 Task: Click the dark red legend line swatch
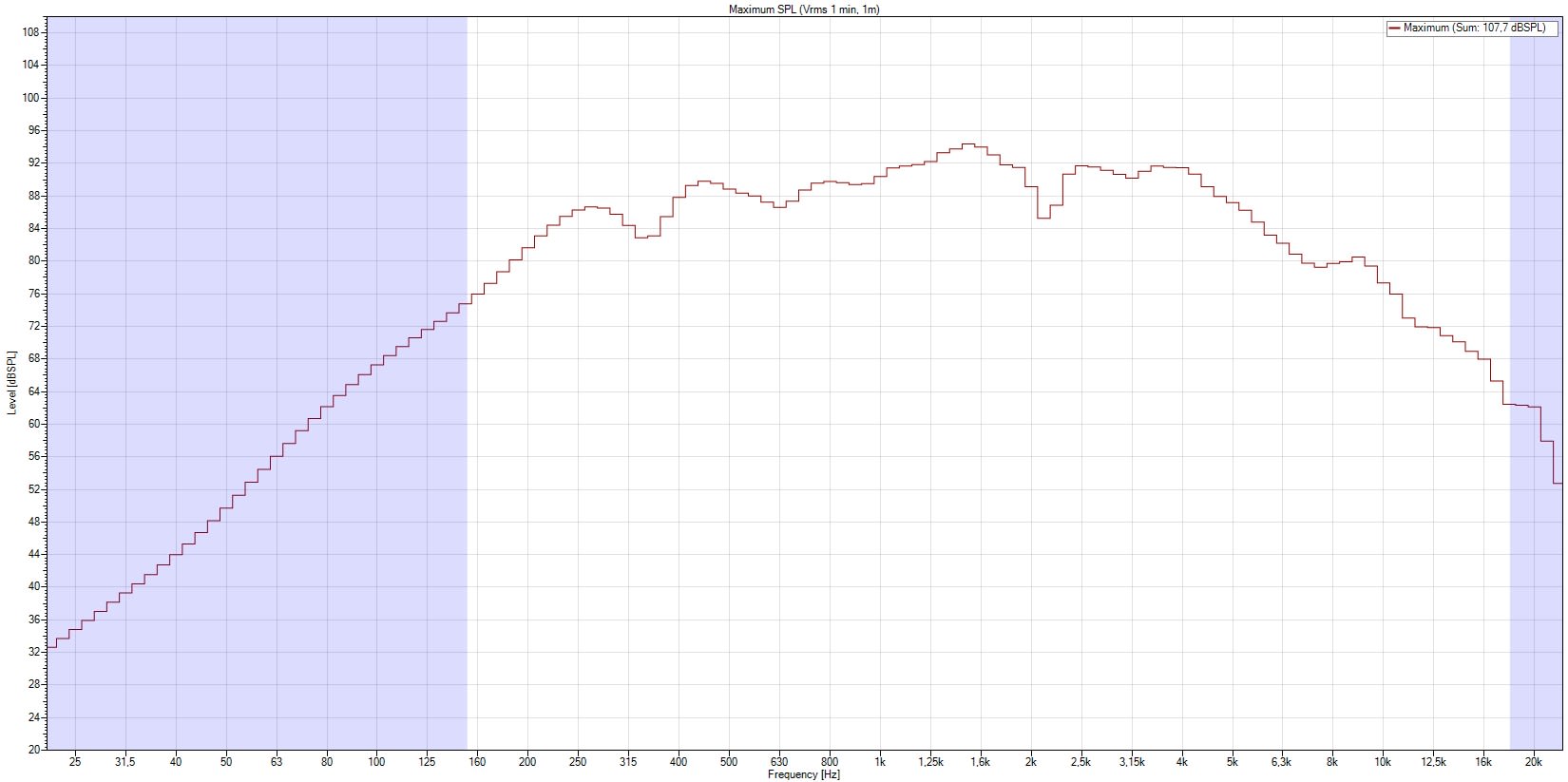click(x=1394, y=28)
